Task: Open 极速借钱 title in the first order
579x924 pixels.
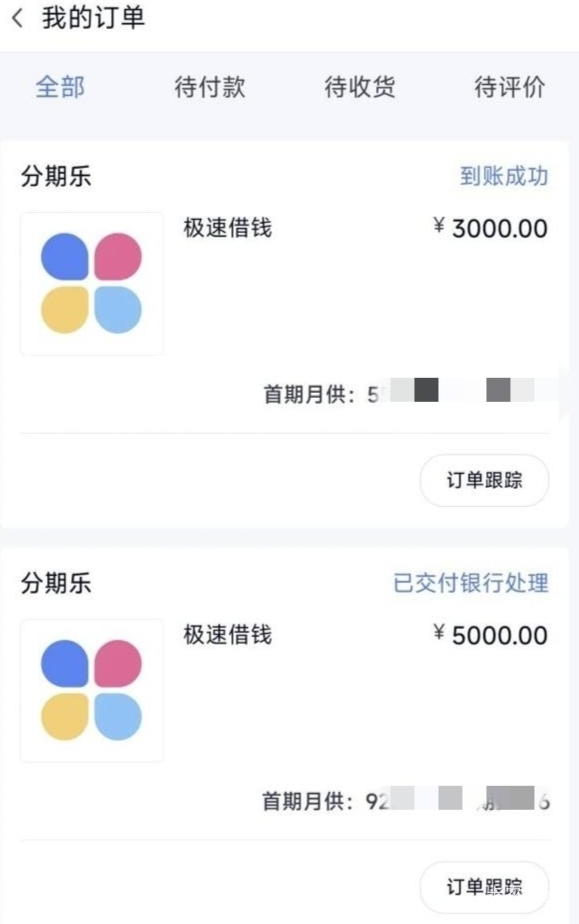Action: click(227, 227)
